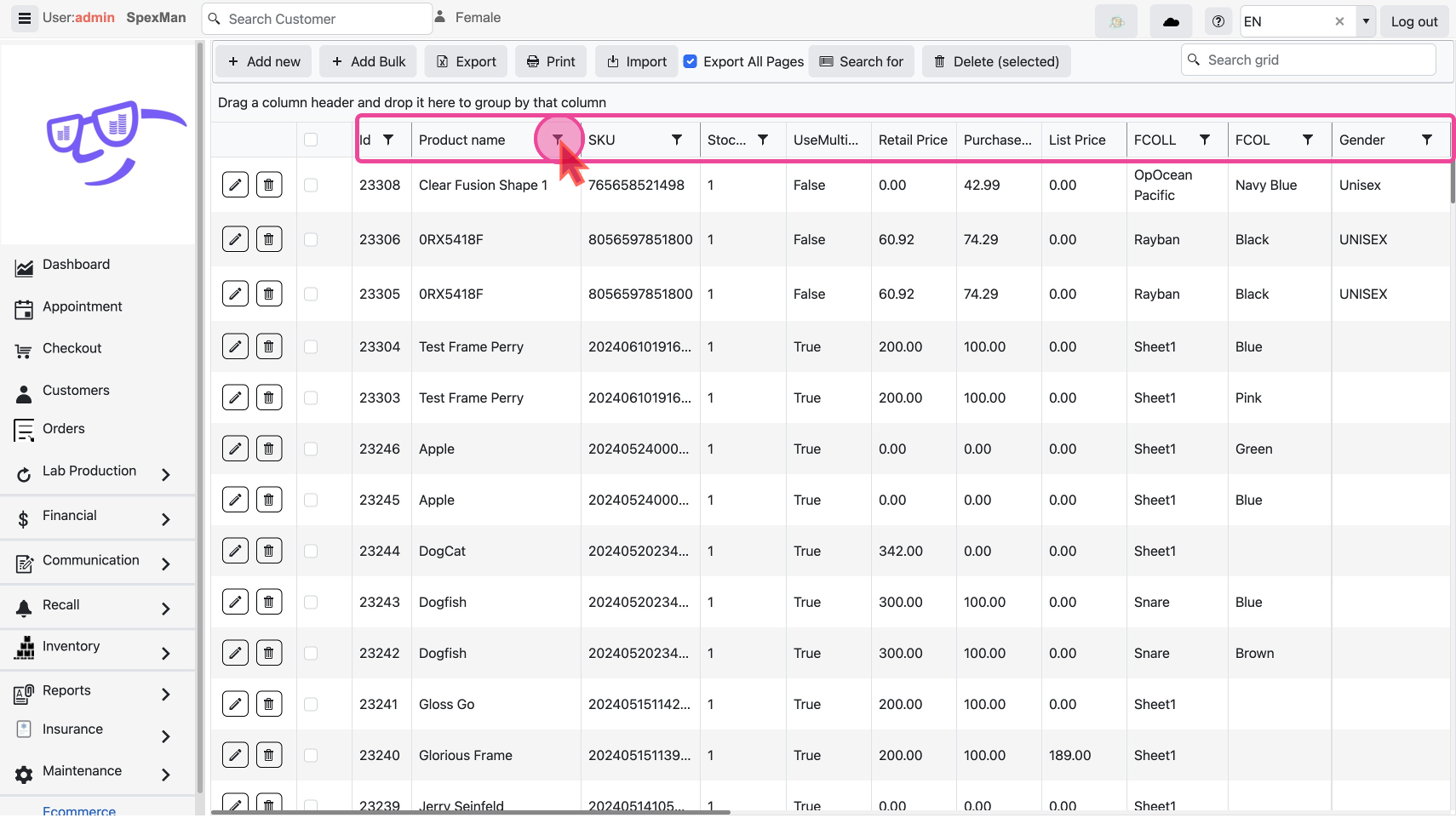
Task: Click the hamburger menu icon
Action: coord(25,18)
